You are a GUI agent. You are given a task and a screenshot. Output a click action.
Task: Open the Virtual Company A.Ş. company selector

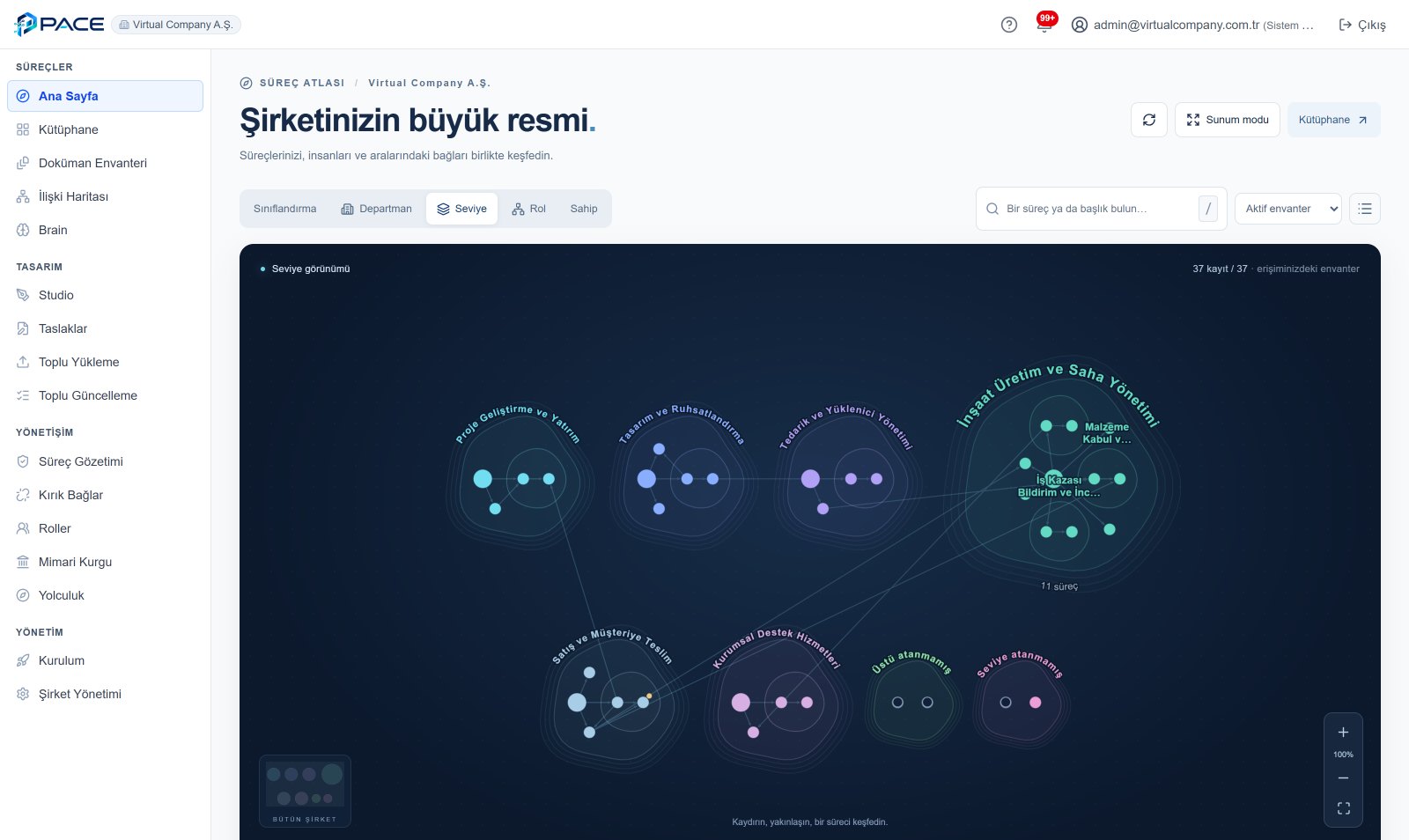click(x=176, y=25)
